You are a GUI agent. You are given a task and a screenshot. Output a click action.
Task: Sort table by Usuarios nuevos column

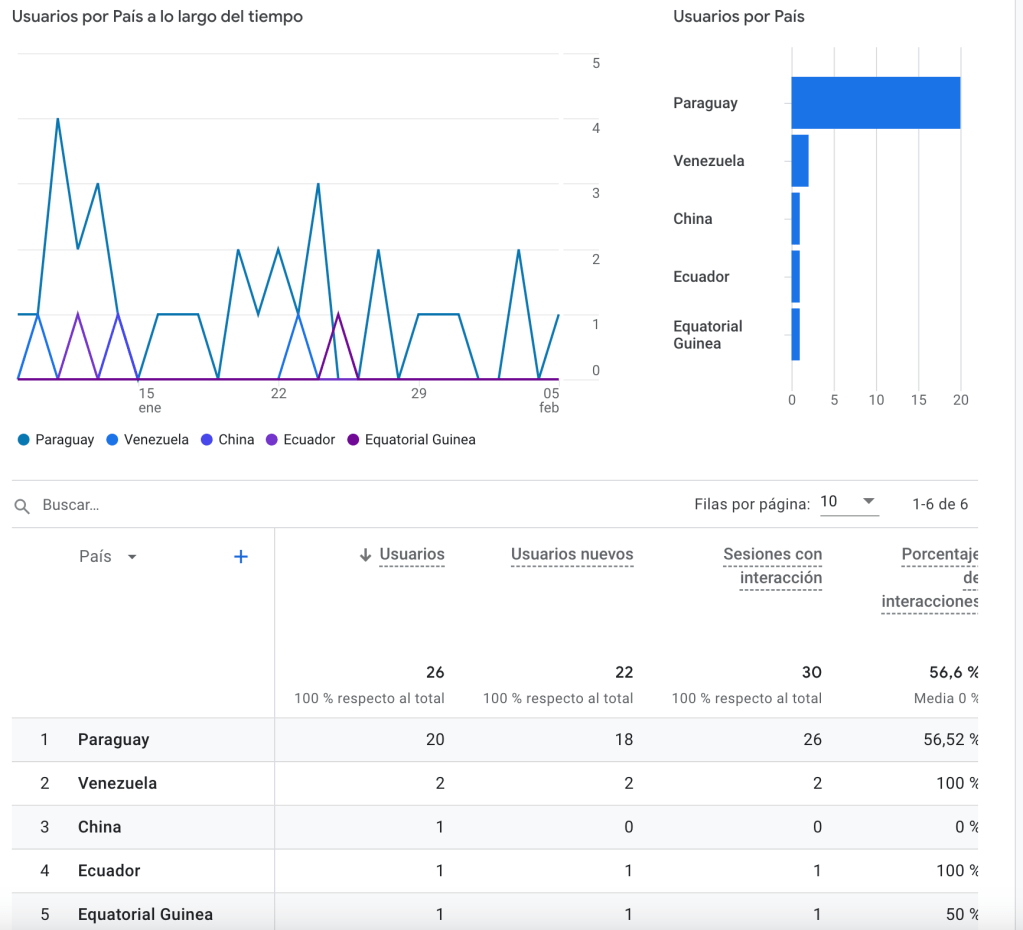pyautogui.click(x=572, y=555)
